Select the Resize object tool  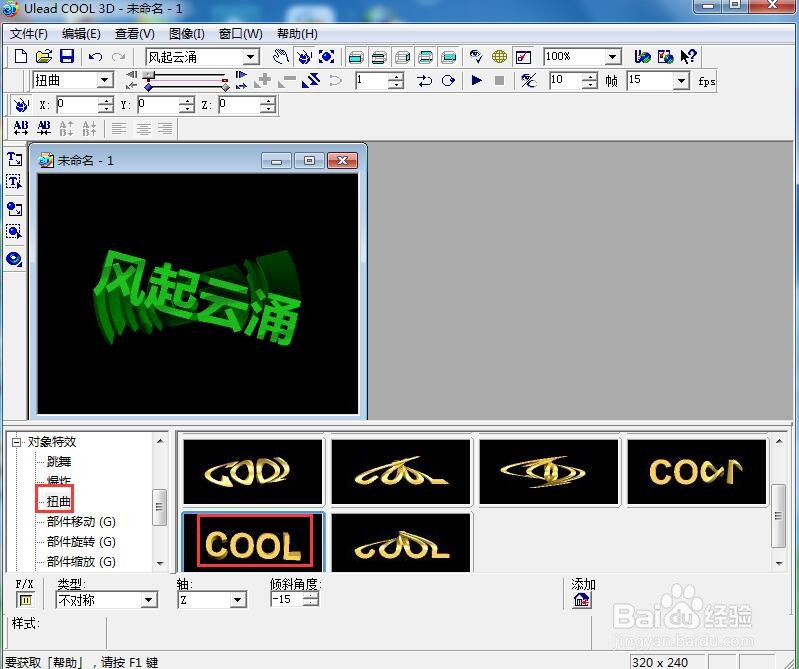(327, 57)
